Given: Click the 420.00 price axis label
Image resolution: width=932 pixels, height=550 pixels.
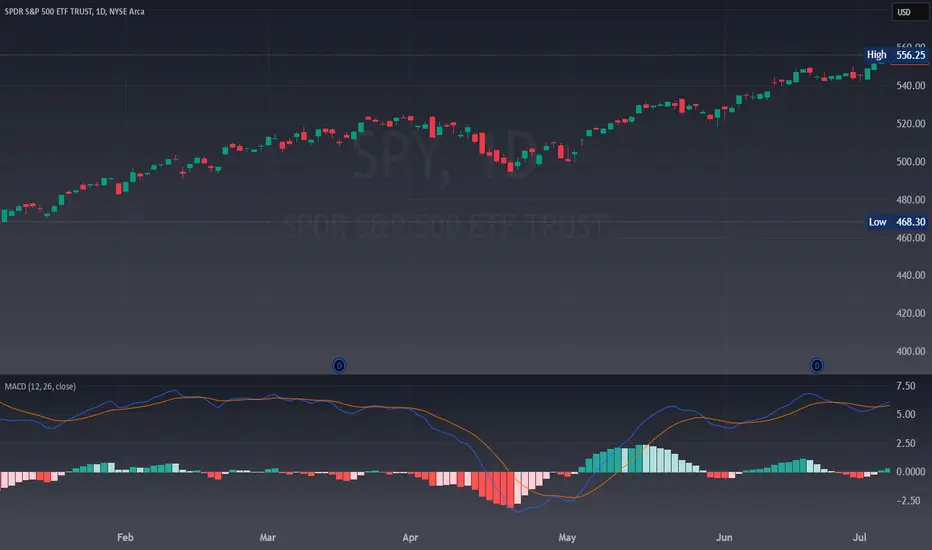Looking at the screenshot, I should pyautogui.click(x=911, y=313).
